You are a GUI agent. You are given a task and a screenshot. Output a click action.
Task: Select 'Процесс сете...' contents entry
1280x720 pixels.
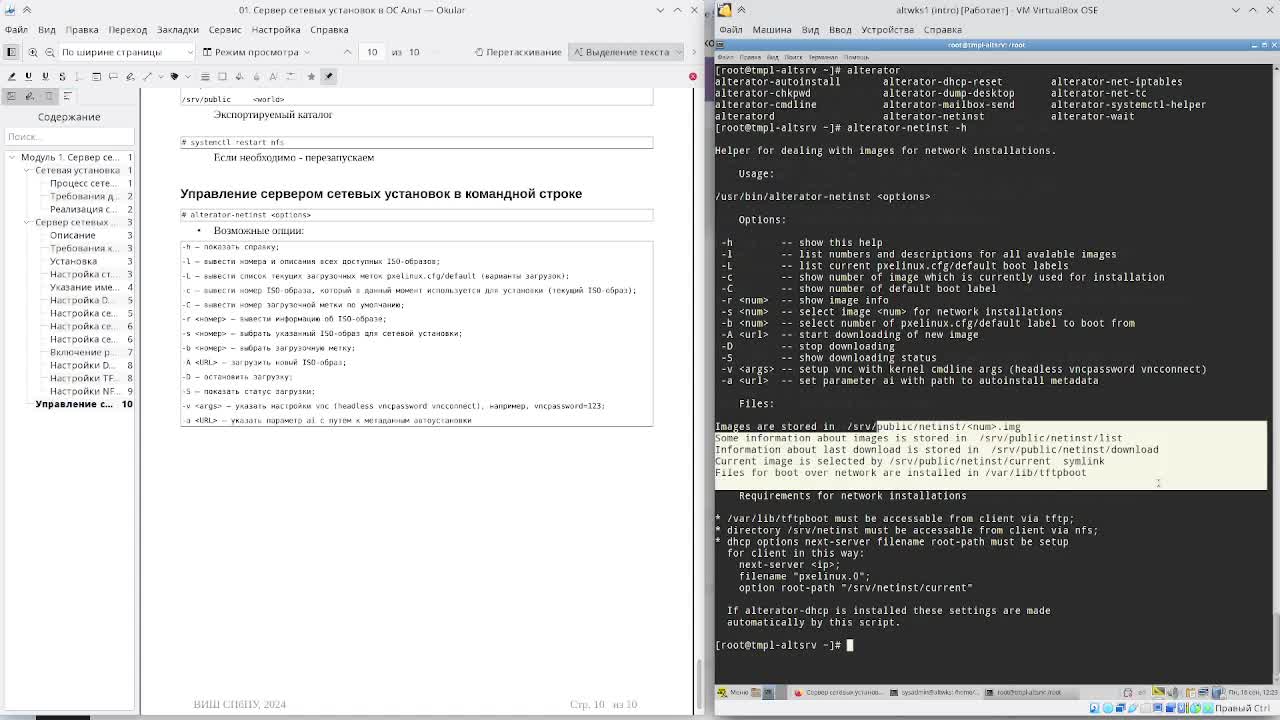(84, 183)
